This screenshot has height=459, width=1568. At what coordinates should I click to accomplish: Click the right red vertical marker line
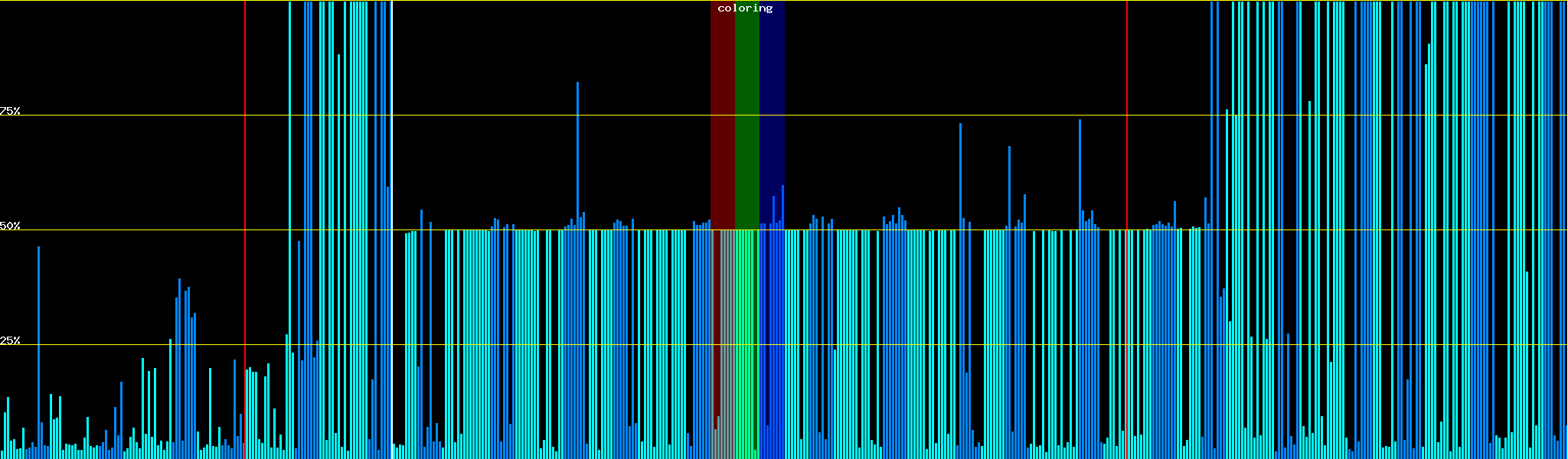(x=1127, y=153)
